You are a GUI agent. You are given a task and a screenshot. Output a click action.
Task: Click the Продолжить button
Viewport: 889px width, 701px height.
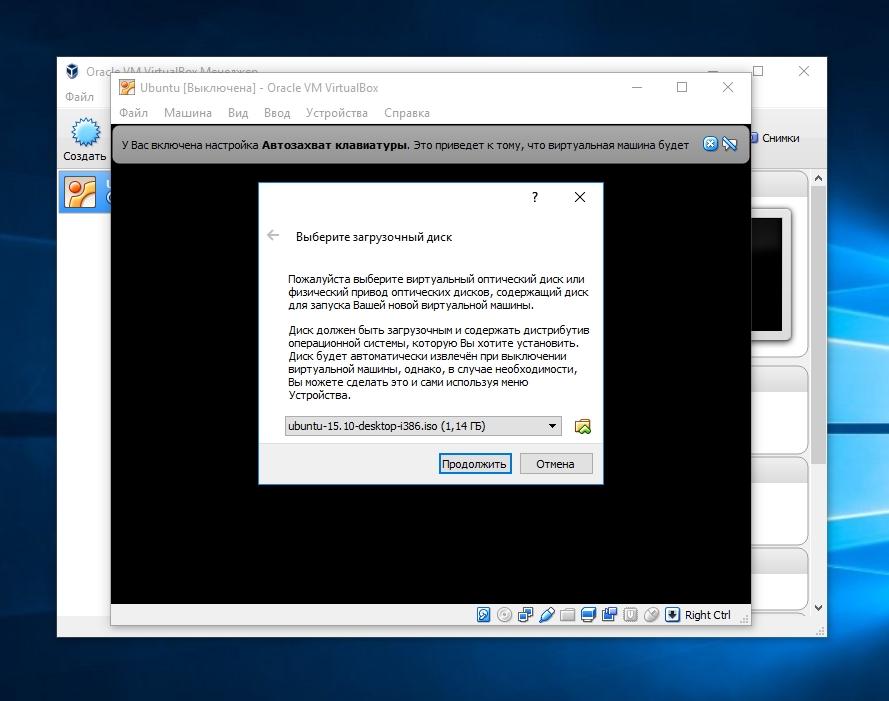475,463
